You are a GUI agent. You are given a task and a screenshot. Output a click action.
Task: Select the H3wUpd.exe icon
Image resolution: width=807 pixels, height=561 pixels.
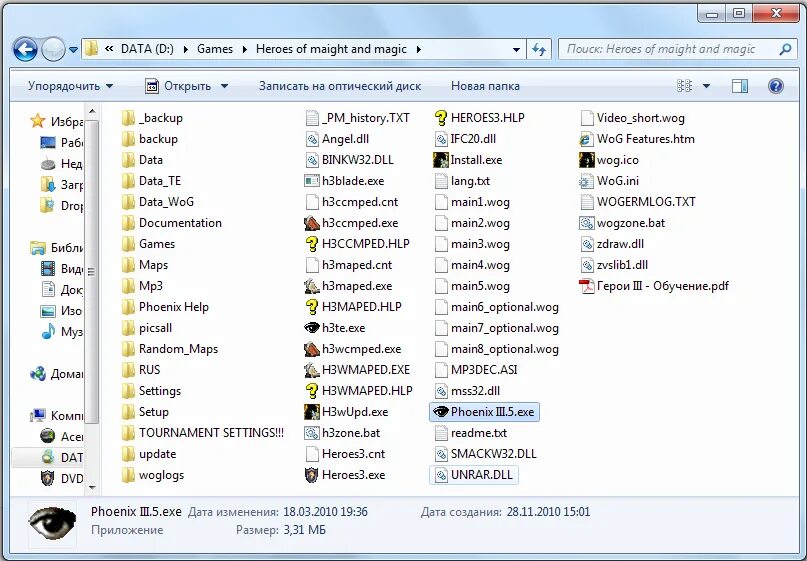pos(311,412)
